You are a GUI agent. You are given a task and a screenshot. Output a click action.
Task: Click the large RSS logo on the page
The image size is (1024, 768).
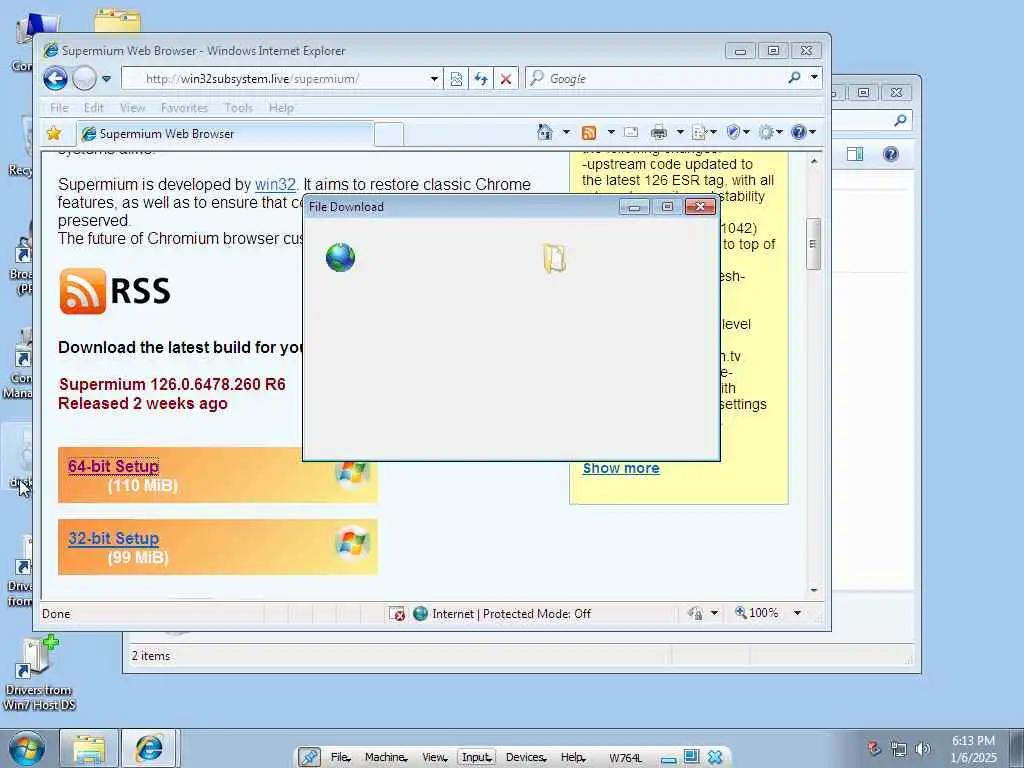tap(115, 291)
